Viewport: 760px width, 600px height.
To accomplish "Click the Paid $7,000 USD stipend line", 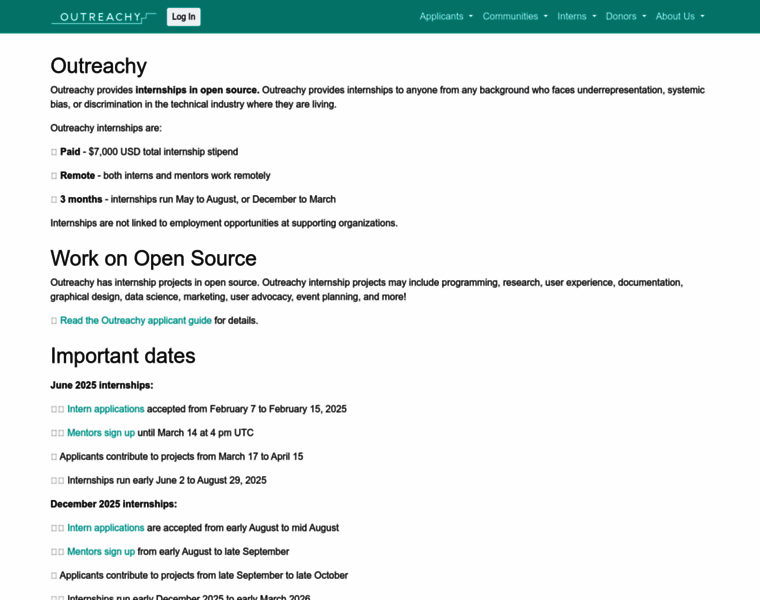I will 144,152.
